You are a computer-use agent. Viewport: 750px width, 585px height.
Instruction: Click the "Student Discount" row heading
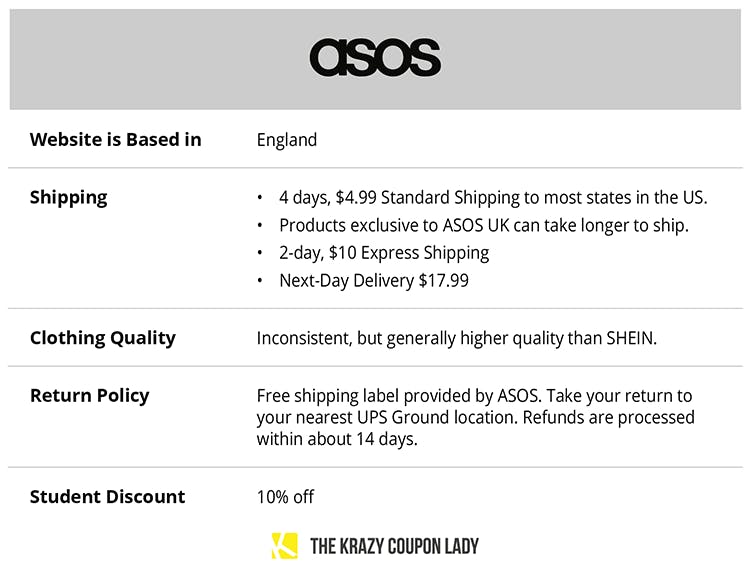click(107, 496)
